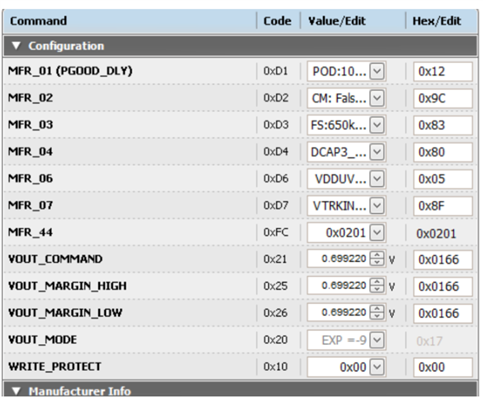
Task: Click code 0x21 cell
Action: 275,259
